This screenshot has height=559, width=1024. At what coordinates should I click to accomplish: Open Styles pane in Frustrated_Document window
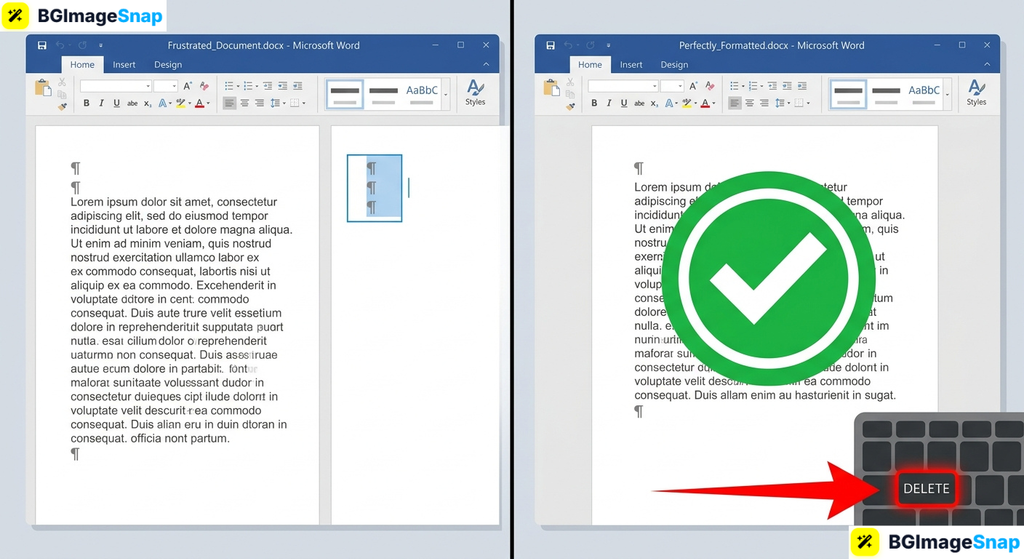(475, 92)
